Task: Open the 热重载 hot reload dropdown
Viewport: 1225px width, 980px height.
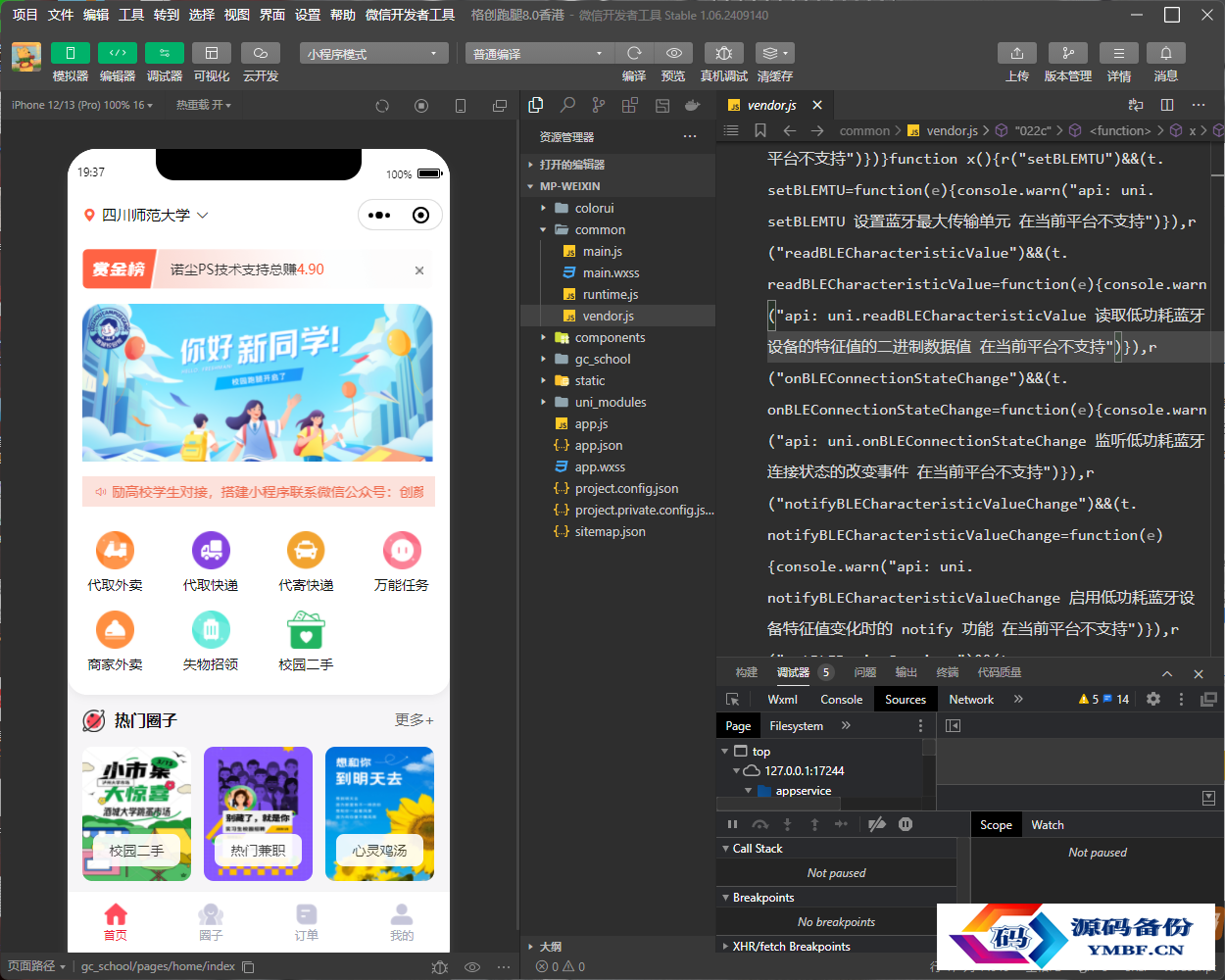Action: click(x=203, y=105)
